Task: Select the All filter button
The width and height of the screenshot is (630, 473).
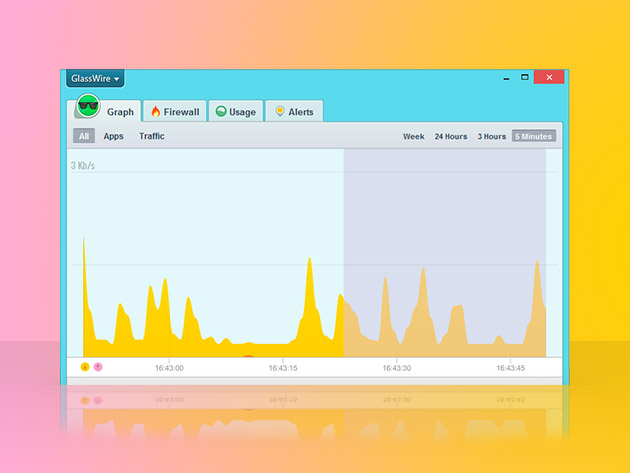Action: [84, 136]
